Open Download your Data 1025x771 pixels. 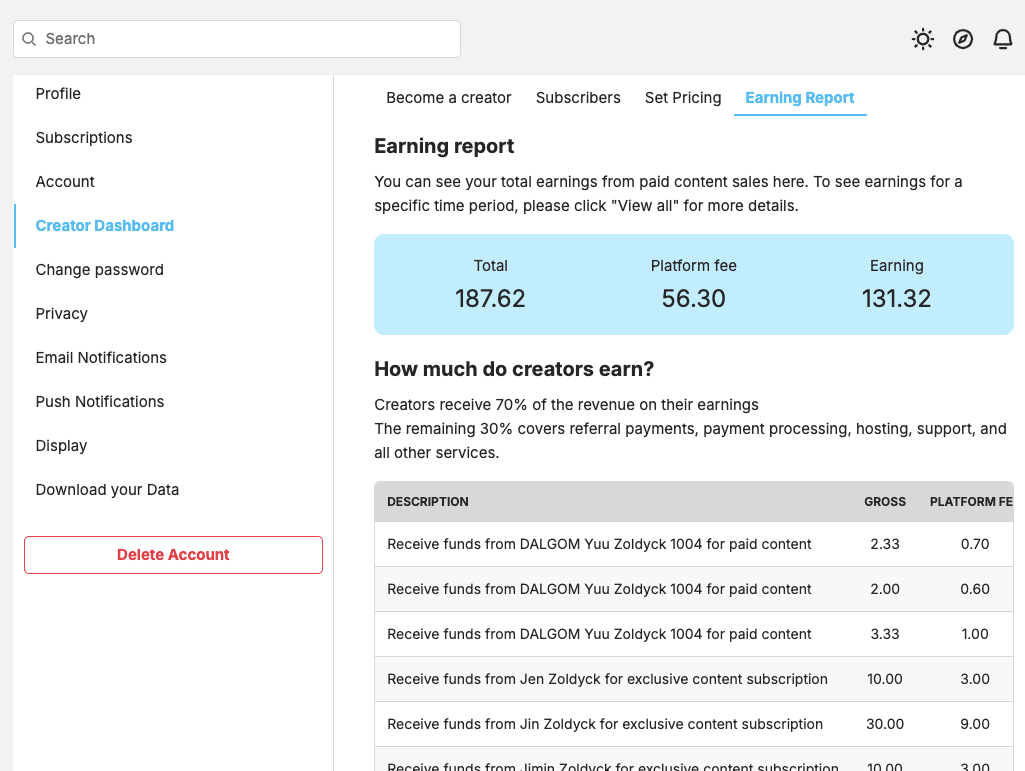tap(107, 490)
